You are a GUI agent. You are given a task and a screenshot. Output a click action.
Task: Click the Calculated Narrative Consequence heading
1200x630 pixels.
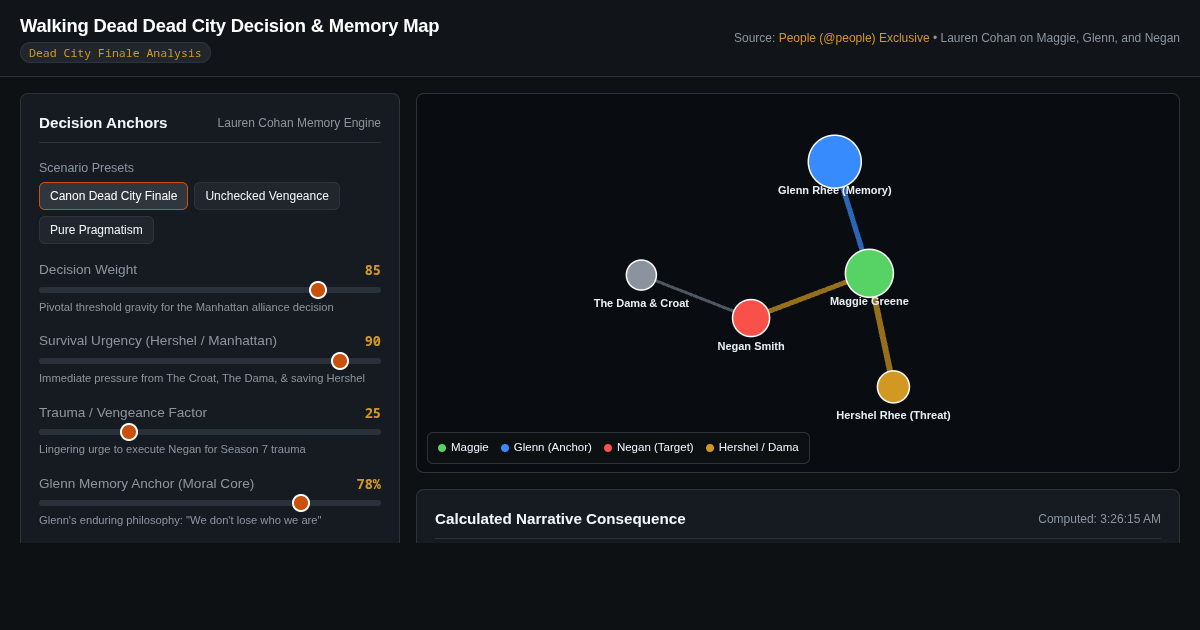pyautogui.click(x=560, y=518)
